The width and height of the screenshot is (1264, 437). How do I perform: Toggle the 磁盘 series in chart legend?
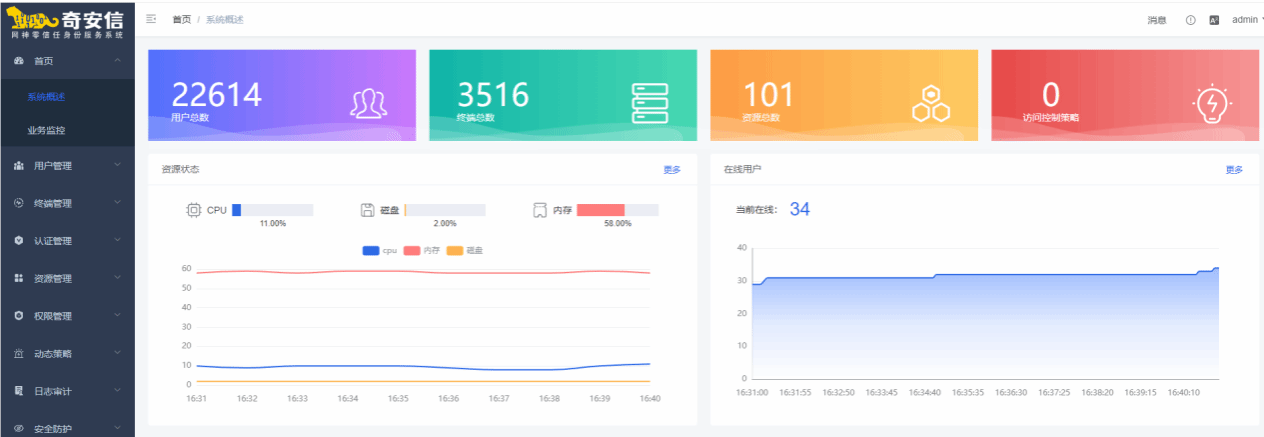[x=464, y=250]
